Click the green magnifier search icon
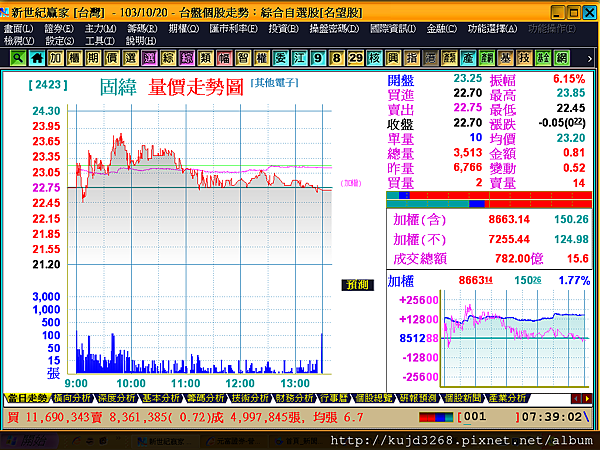 coord(18,58)
